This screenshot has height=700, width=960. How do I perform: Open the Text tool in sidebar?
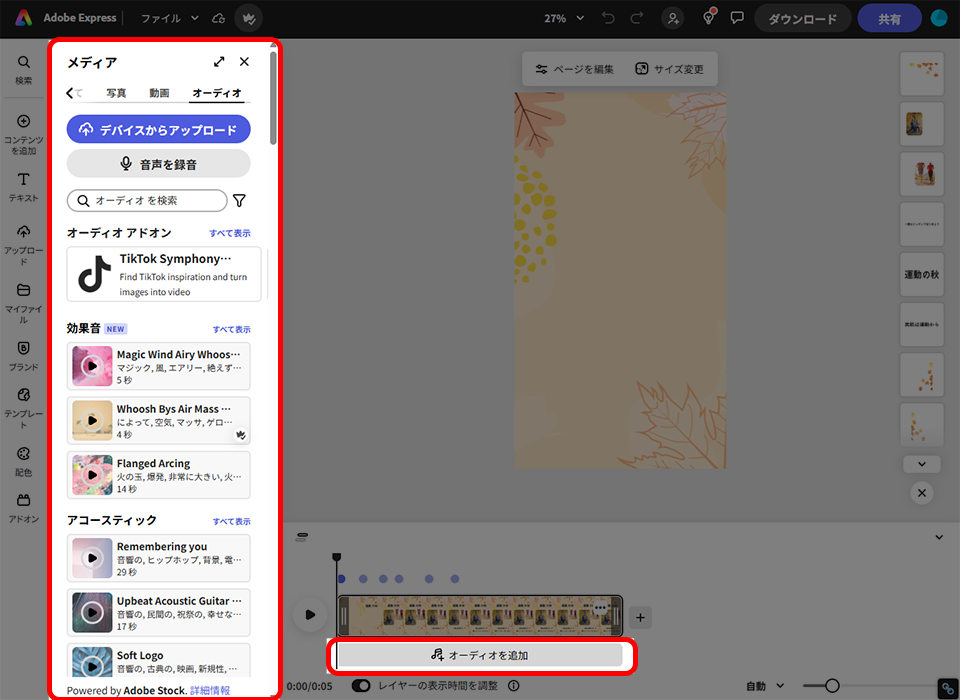(24, 185)
